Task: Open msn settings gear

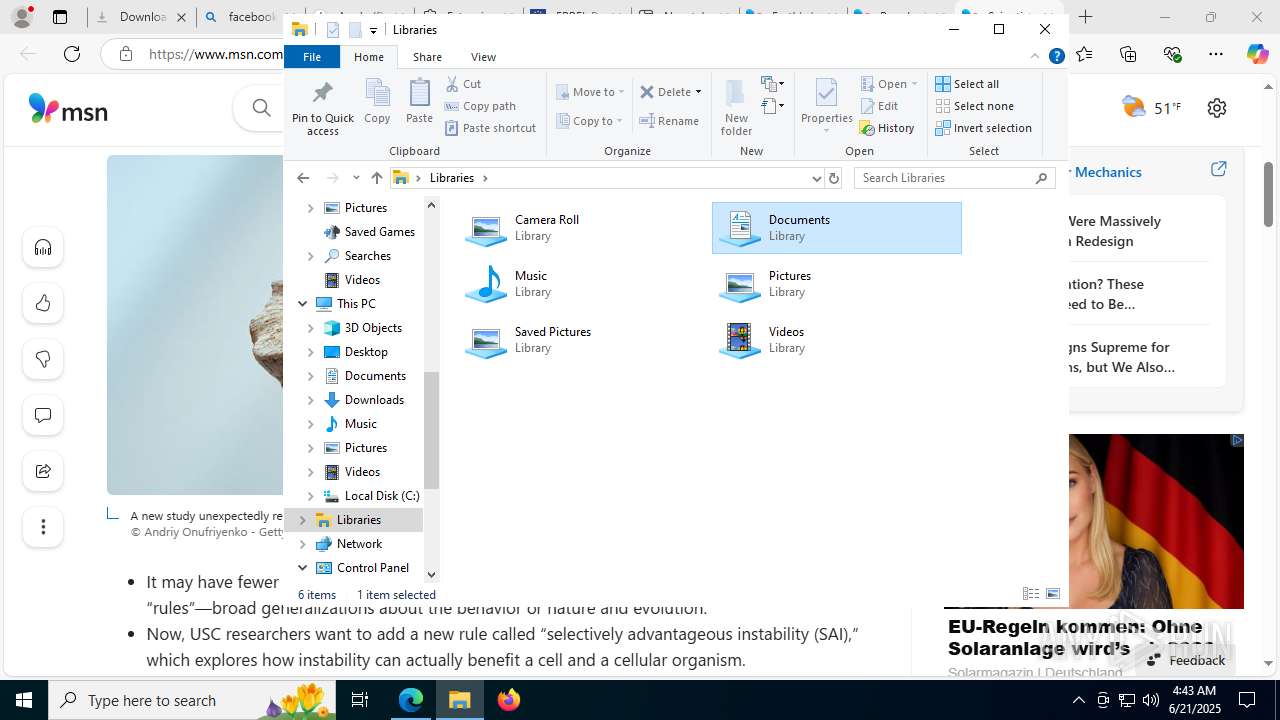Action: [x=1216, y=108]
